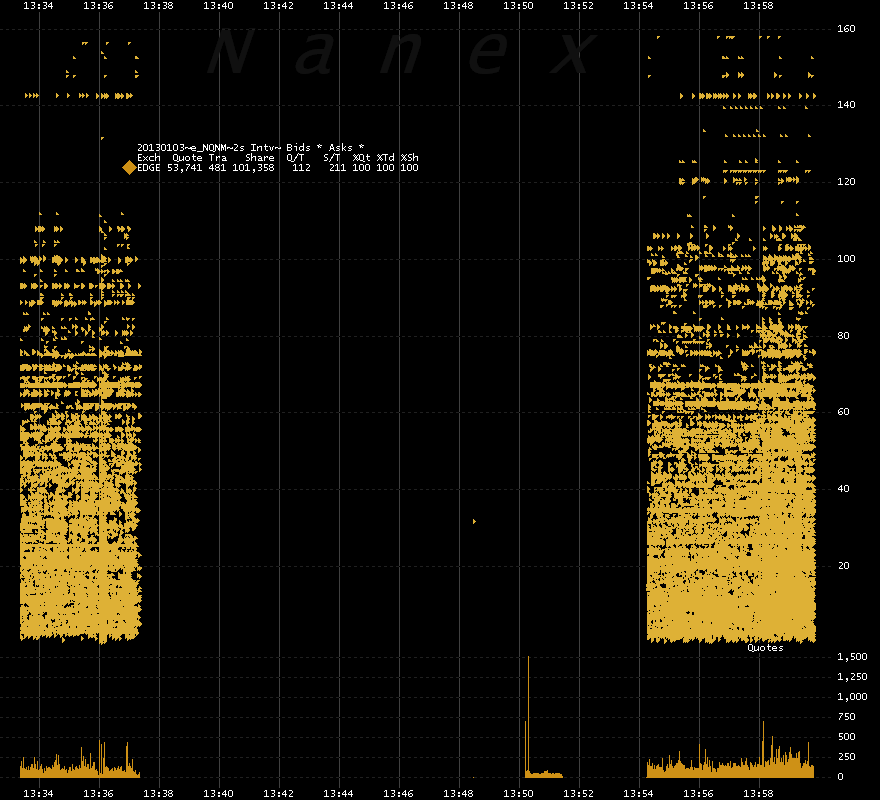
Task: Click the '40' y-axis label
Action: [x=844, y=488]
